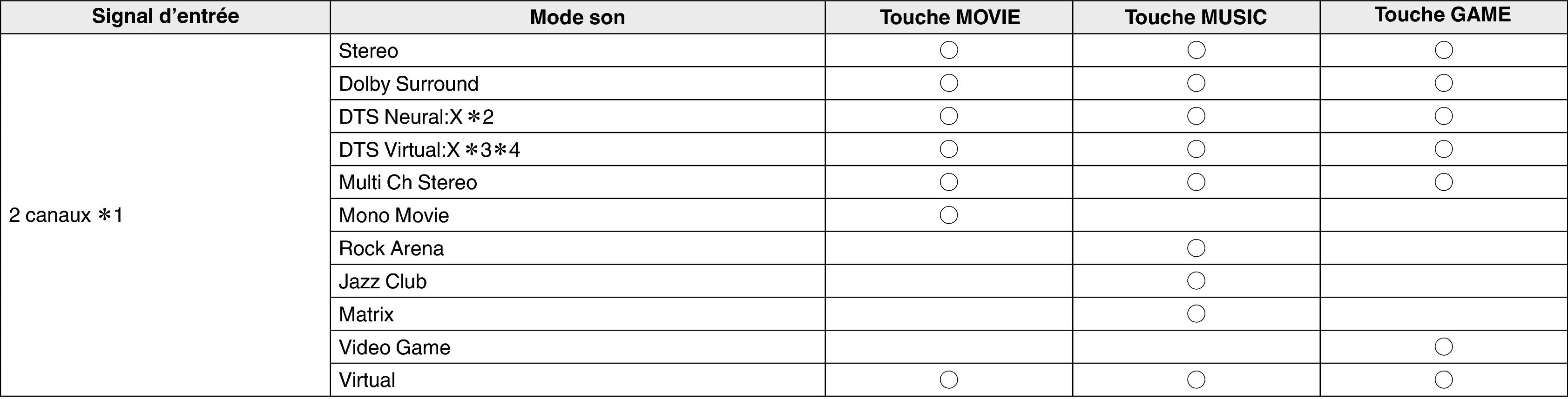Image resolution: width=1568 pixels, height=399 pixels.
Task: Click the Touche MUSIC column header
Action: click(x=1196, y=17)
